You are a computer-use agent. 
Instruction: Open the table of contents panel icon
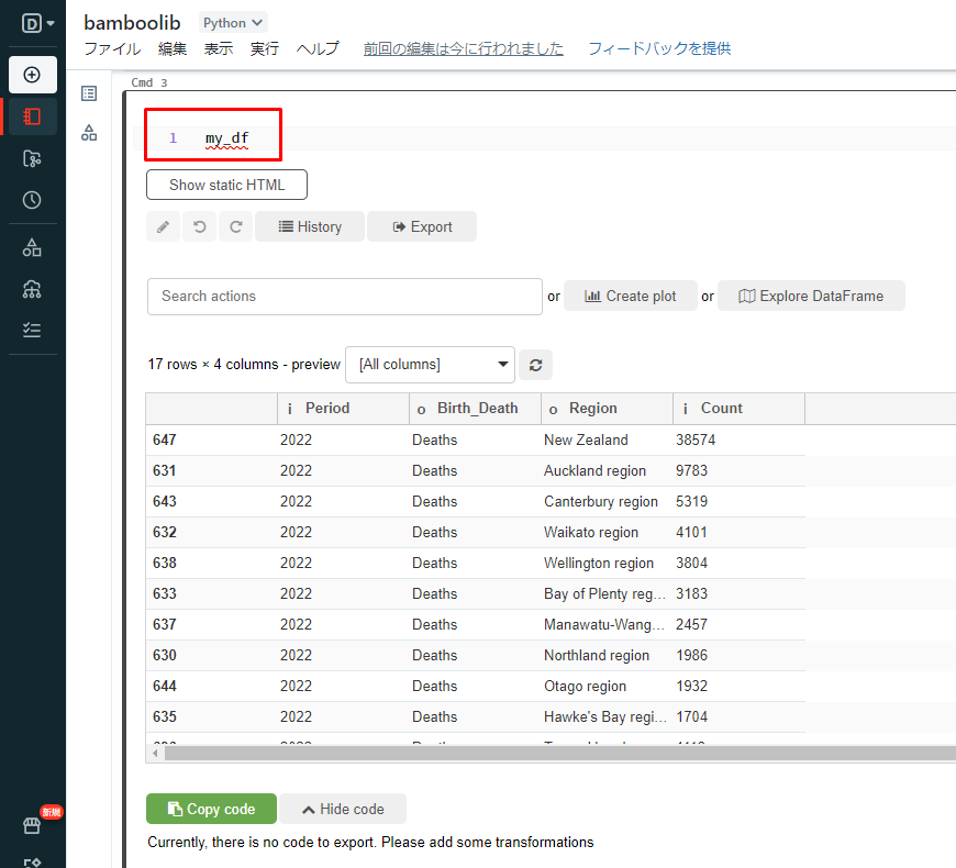pos(89,93)
